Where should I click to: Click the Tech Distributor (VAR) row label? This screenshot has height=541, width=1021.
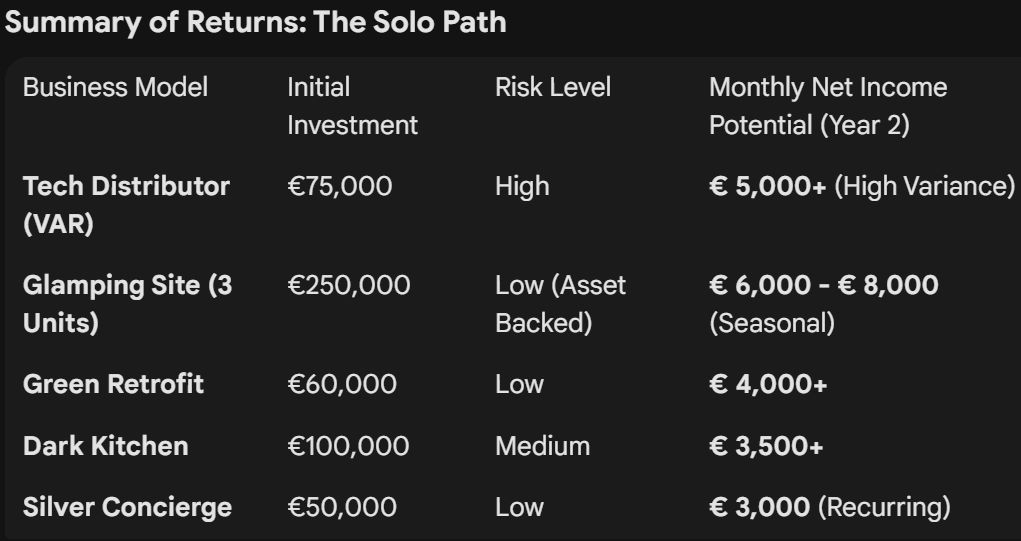pyautogui.click(x=126, y=205)
